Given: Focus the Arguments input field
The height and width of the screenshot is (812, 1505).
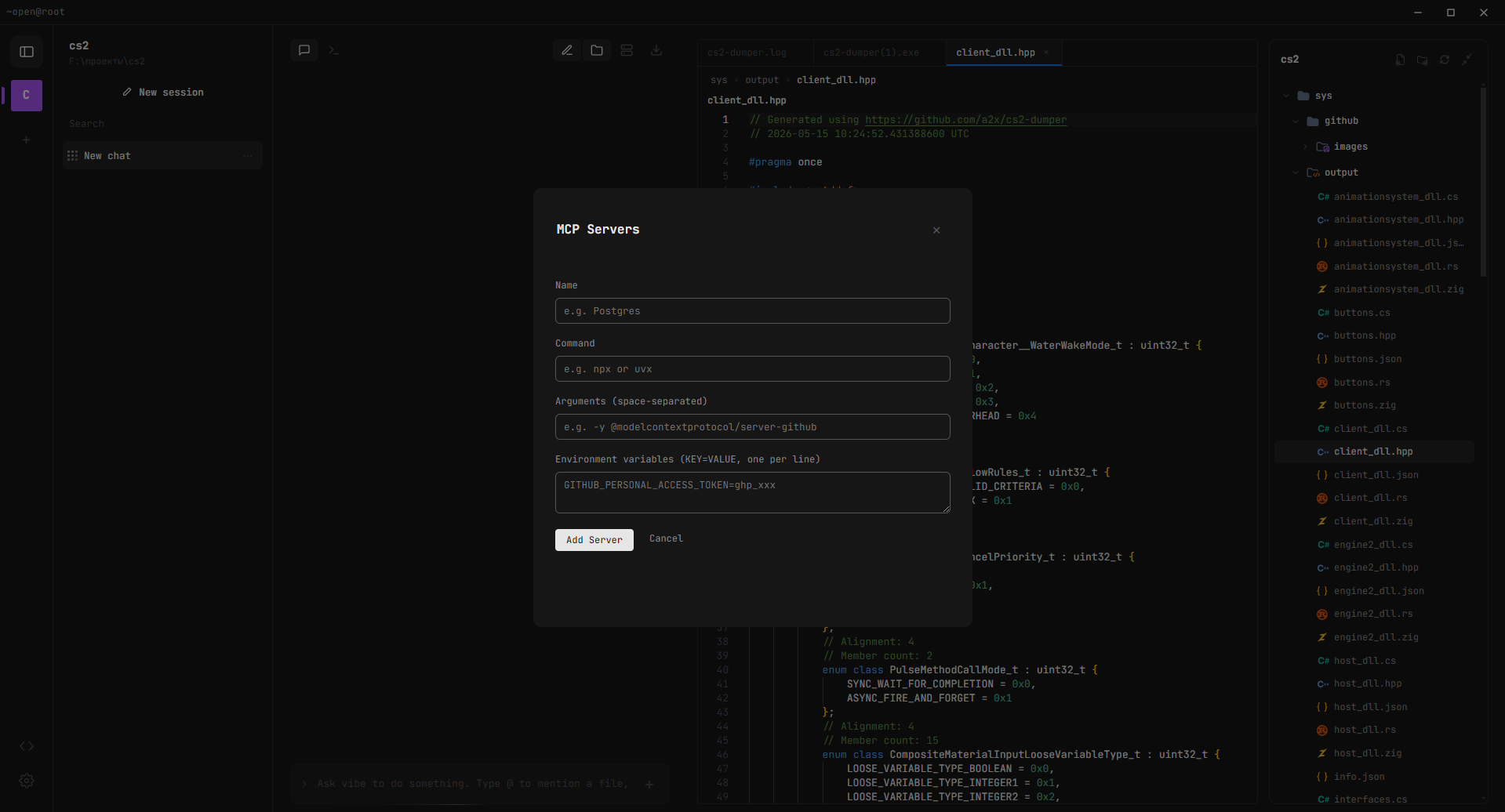Looking at the screenshot, I should 752,427.
